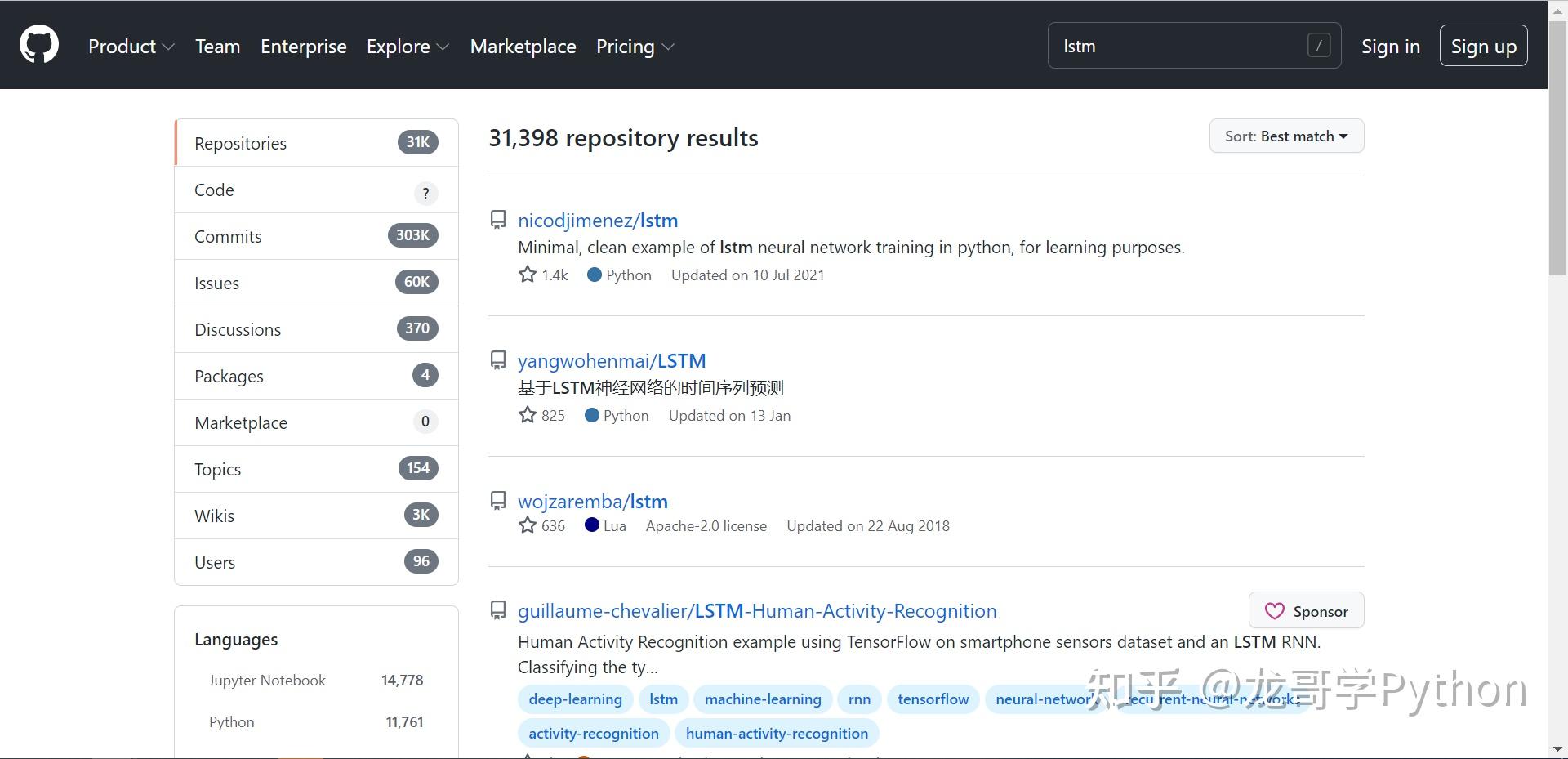The height and width of the screenshot is (759, 1568).
Task: Click the repository icon beside nicodjimenez/lstm
Action: point(498,219)
